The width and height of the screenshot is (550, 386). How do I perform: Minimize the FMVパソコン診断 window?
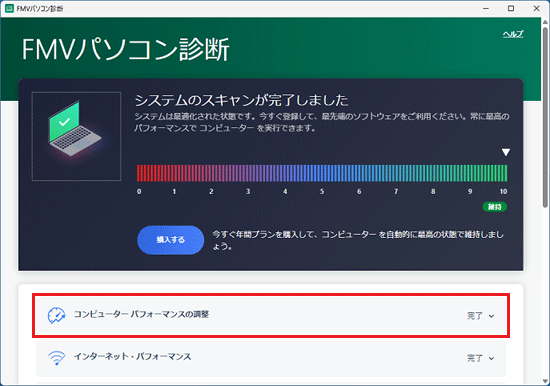(x=486, y=8)
